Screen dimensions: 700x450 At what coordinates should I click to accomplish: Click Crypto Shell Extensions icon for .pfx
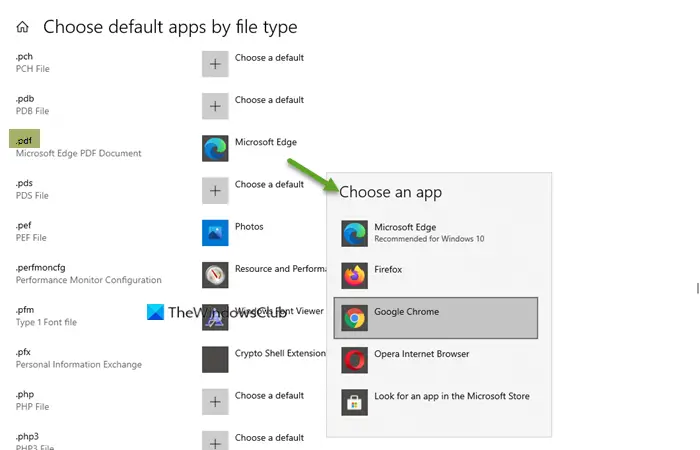click(x=215, y=359)
